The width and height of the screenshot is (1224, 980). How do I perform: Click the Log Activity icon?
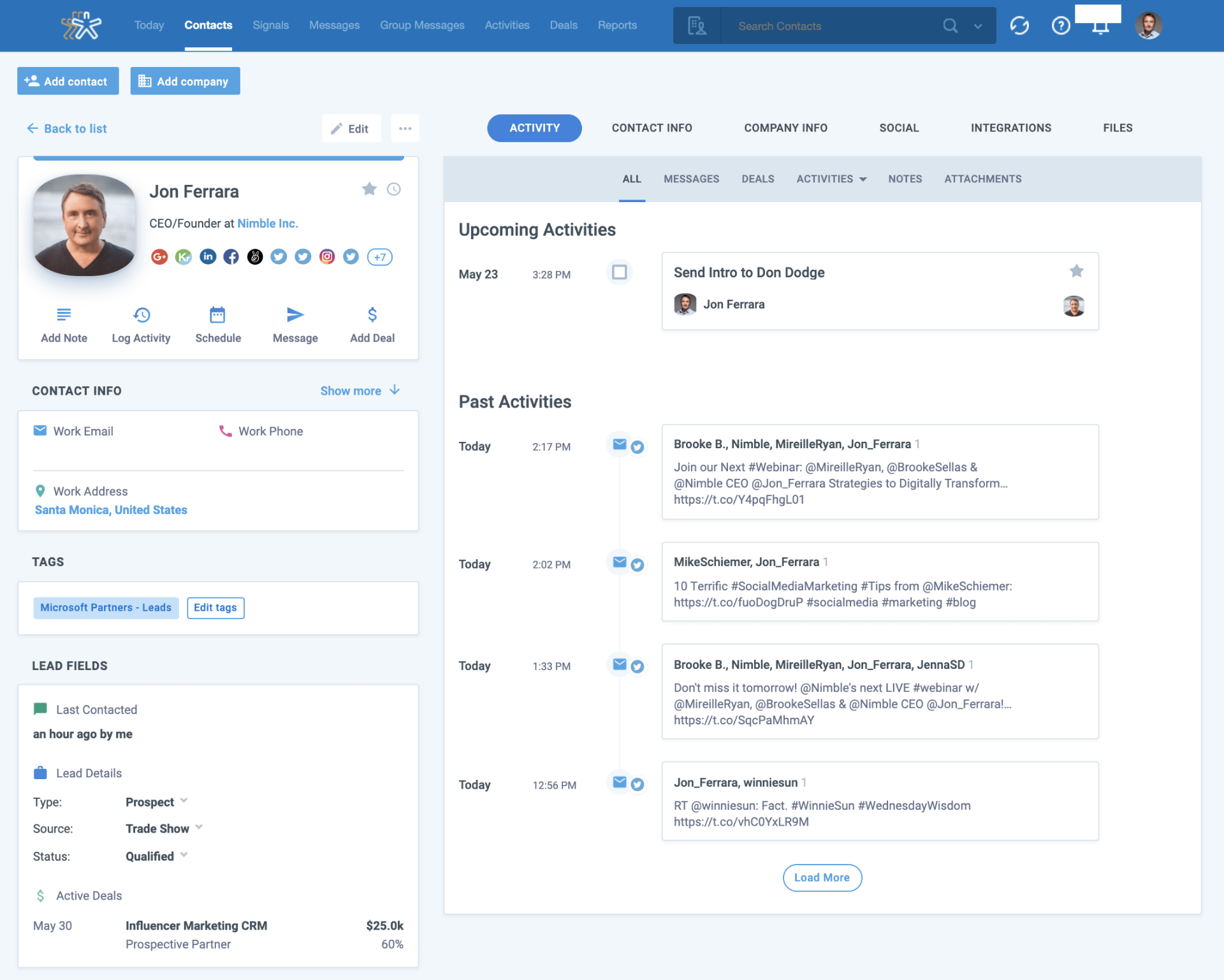142,315
